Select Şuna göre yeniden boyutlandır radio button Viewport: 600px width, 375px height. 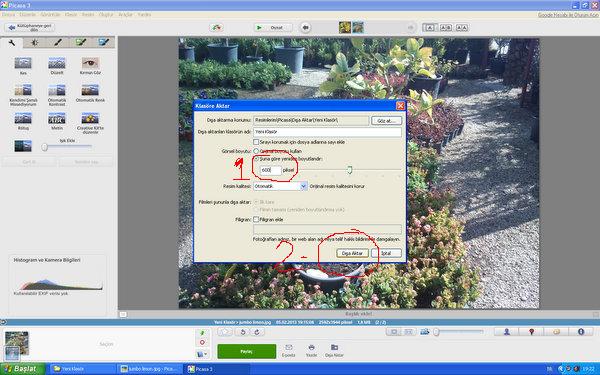click(256, 158)
